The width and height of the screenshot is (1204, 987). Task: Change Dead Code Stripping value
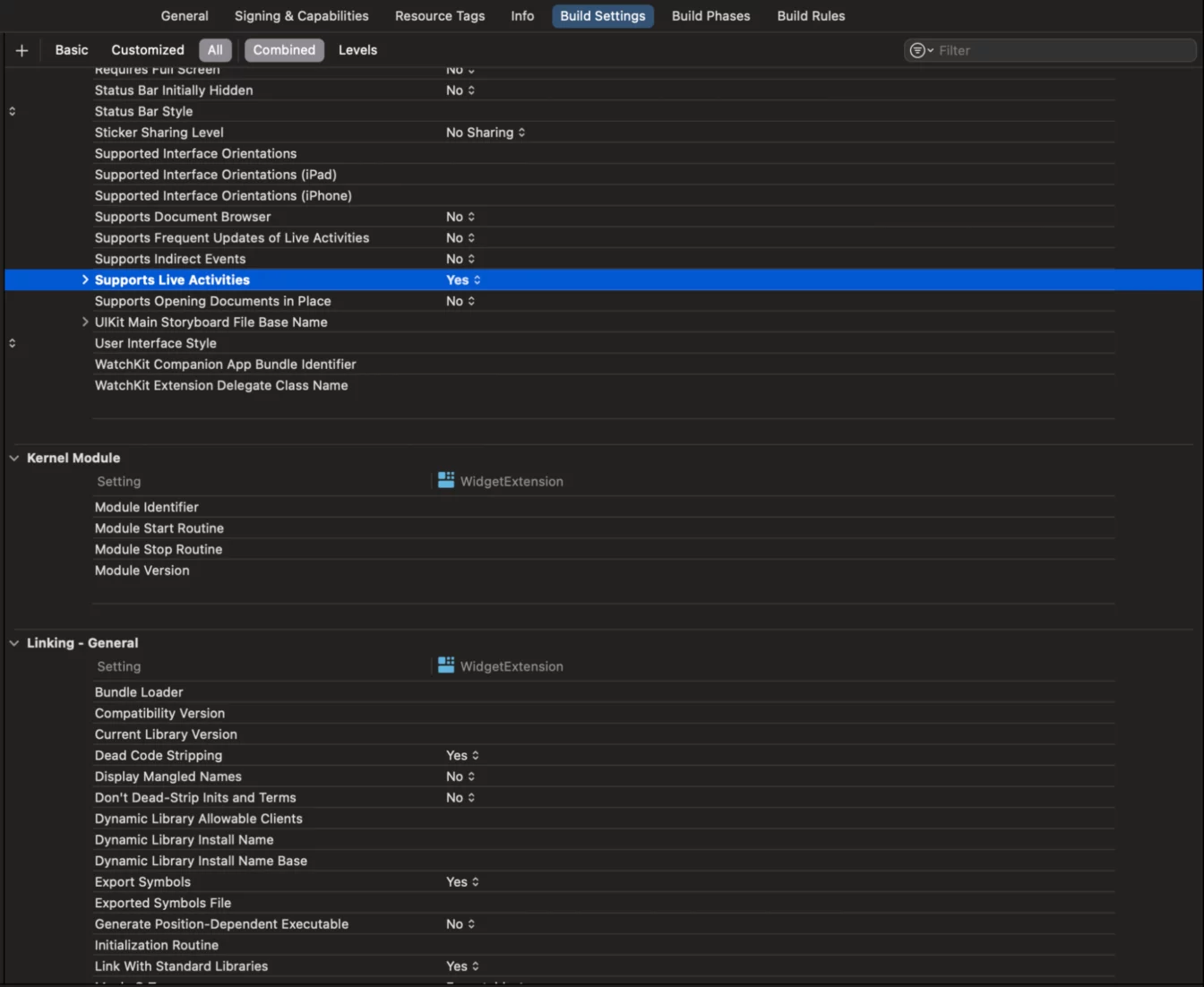coord(462,755)
